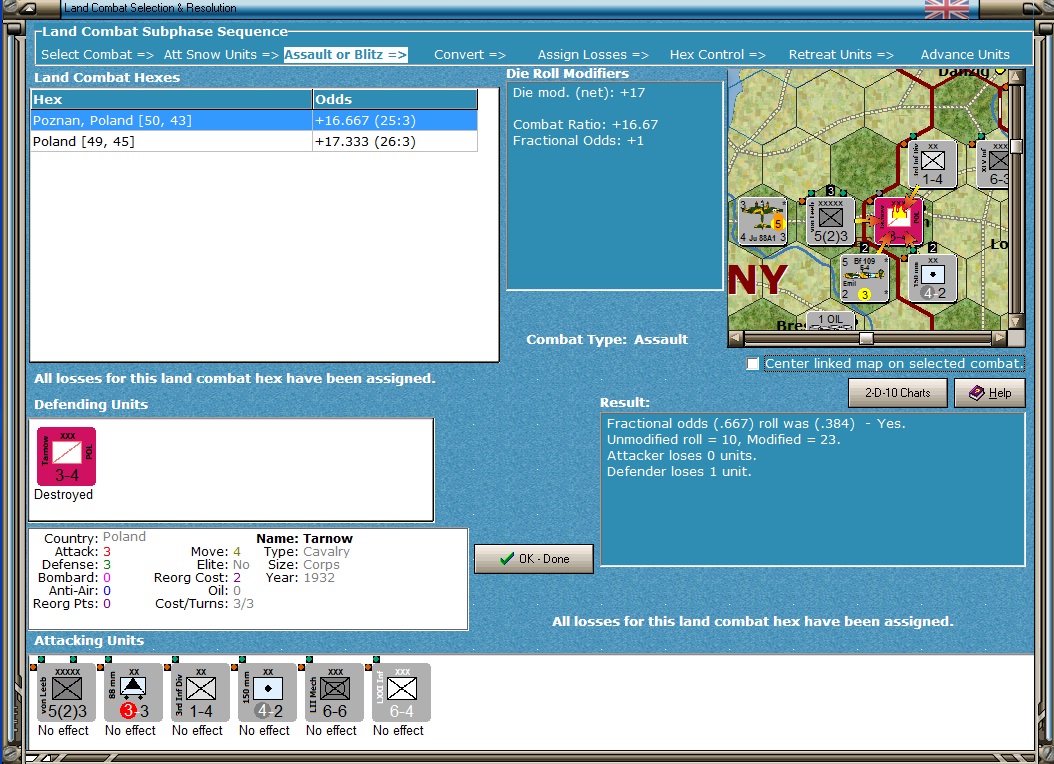Screen dimensions: 1054x764
Task: Click the Ju 88A1 bomber counter on map
Action: 762,221
